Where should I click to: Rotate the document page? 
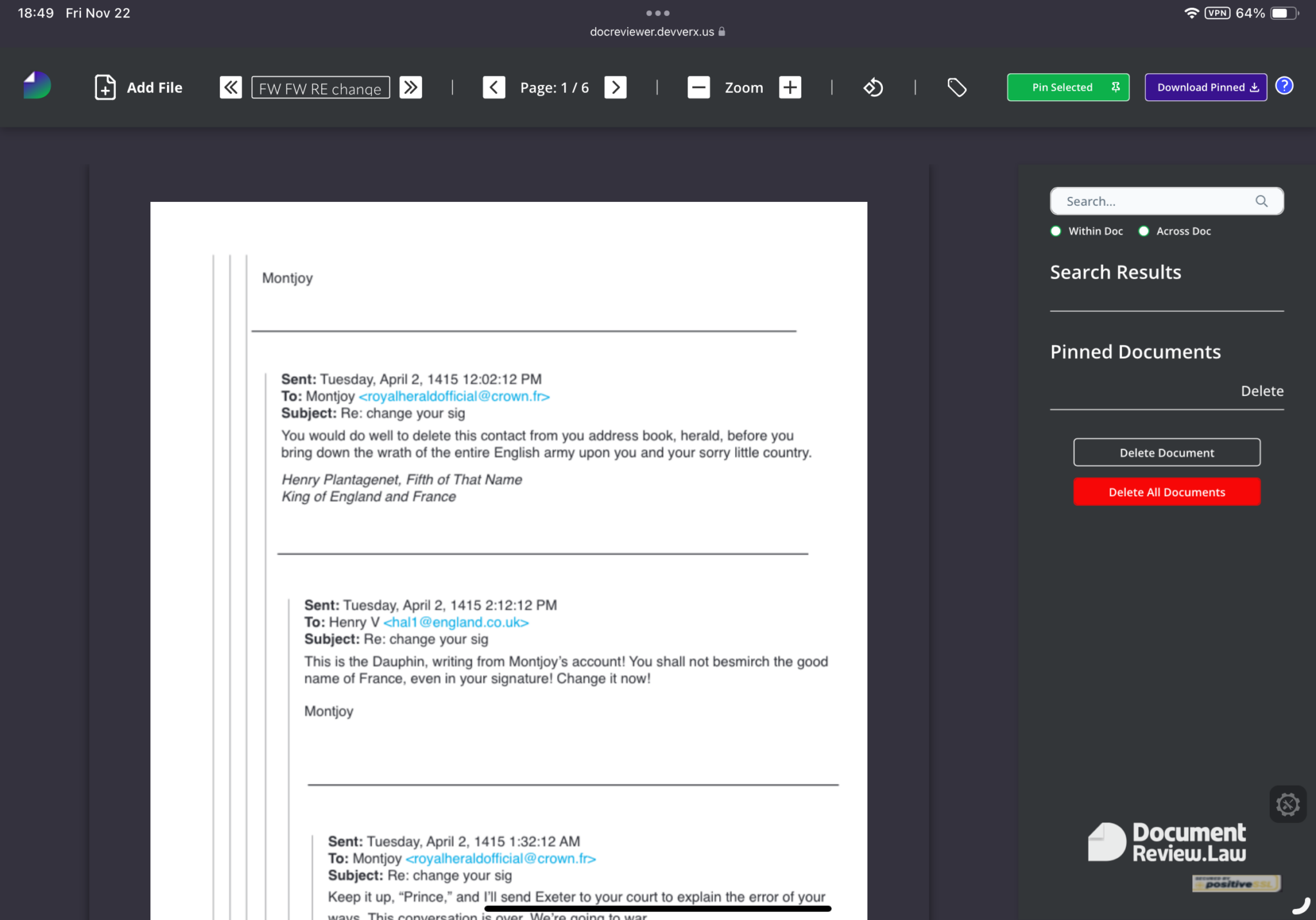click(873, 87)
